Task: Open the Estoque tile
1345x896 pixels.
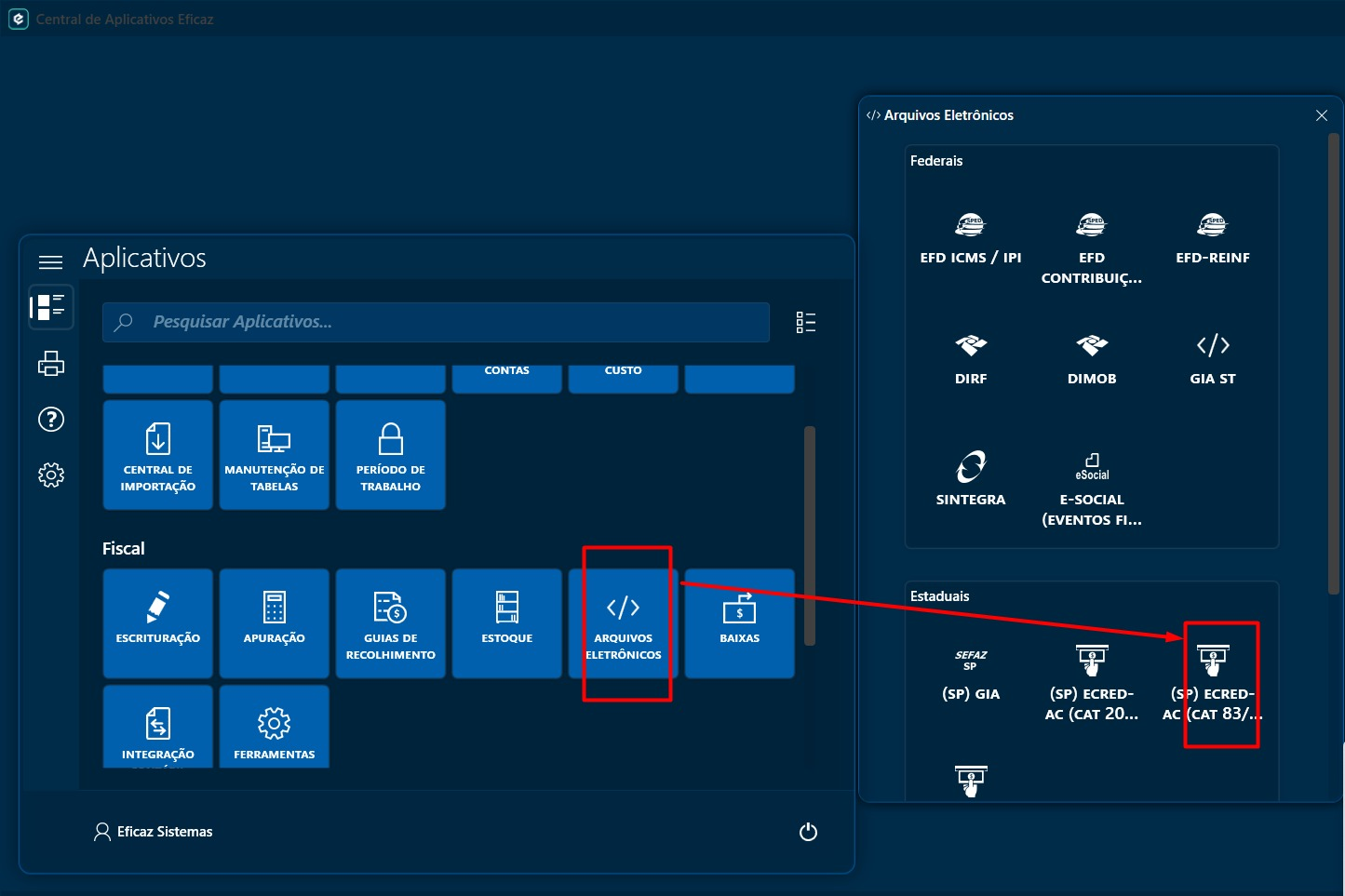Action: tap(506, 622)
